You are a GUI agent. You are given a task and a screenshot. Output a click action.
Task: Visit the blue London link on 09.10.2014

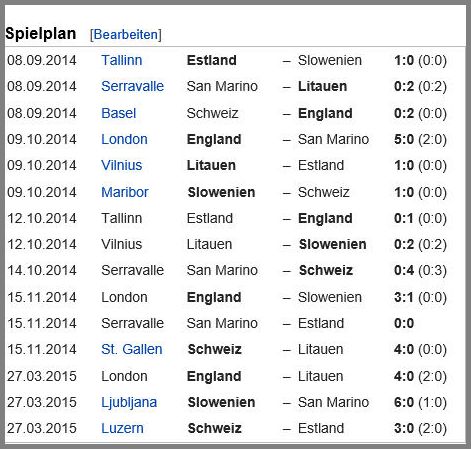[x=124, y=139]
